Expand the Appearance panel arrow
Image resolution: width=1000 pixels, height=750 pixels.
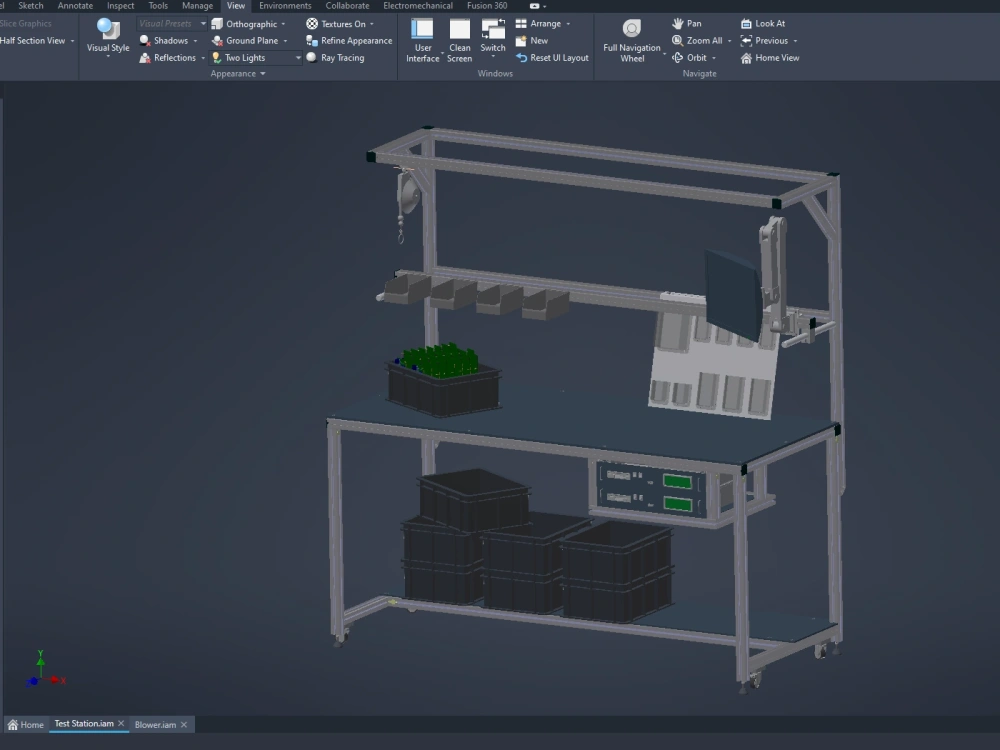263,74
